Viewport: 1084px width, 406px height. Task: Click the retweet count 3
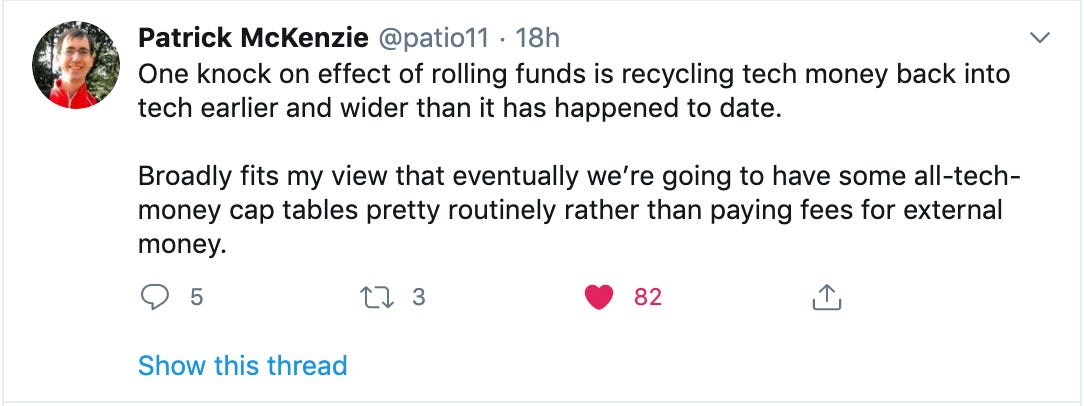click(x=419, y=297)
